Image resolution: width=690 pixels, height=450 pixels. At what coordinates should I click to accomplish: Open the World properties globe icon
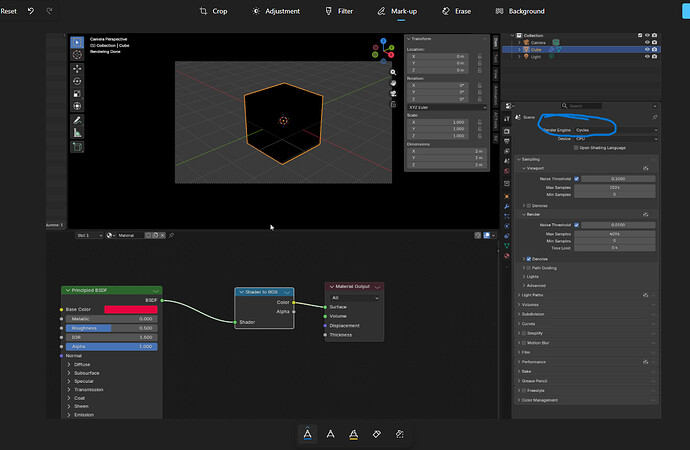pos(507,171)
